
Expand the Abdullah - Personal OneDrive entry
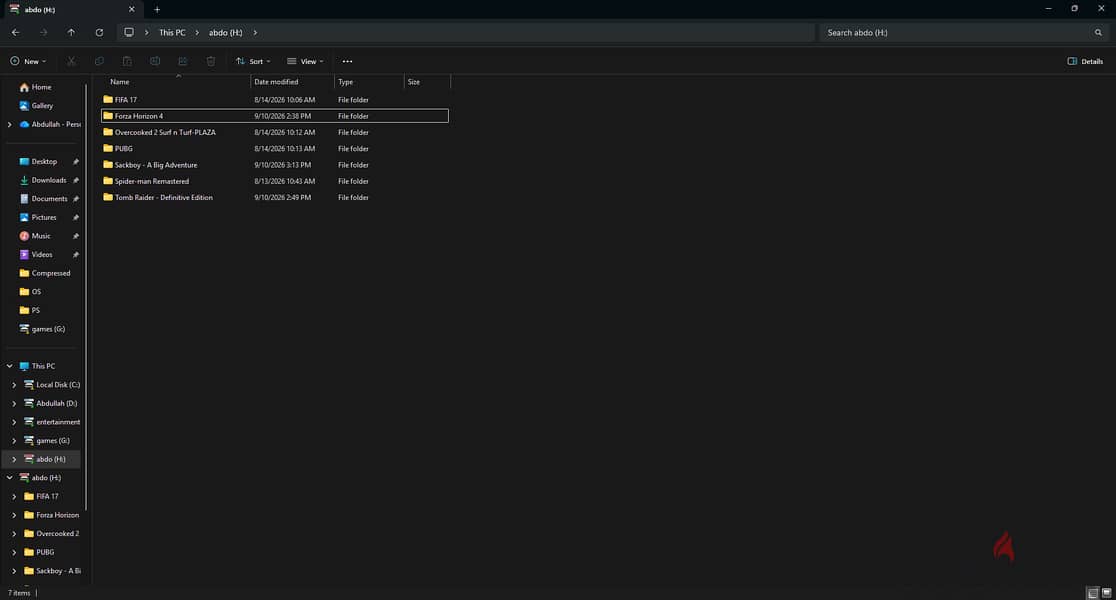click(x=9, y=125)
